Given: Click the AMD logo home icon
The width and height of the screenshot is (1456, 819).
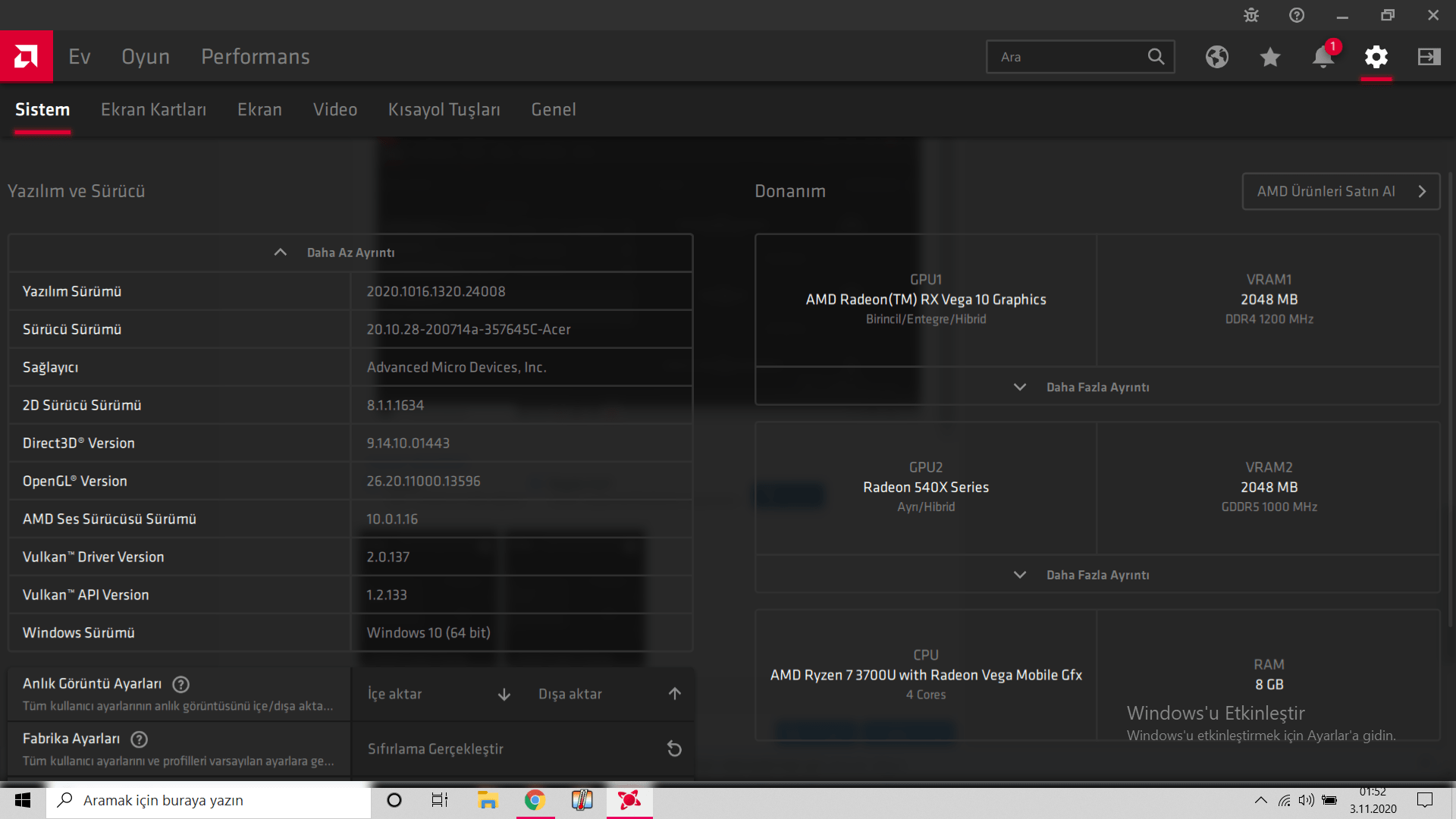Looking at the screenshot, I should 26,56.
